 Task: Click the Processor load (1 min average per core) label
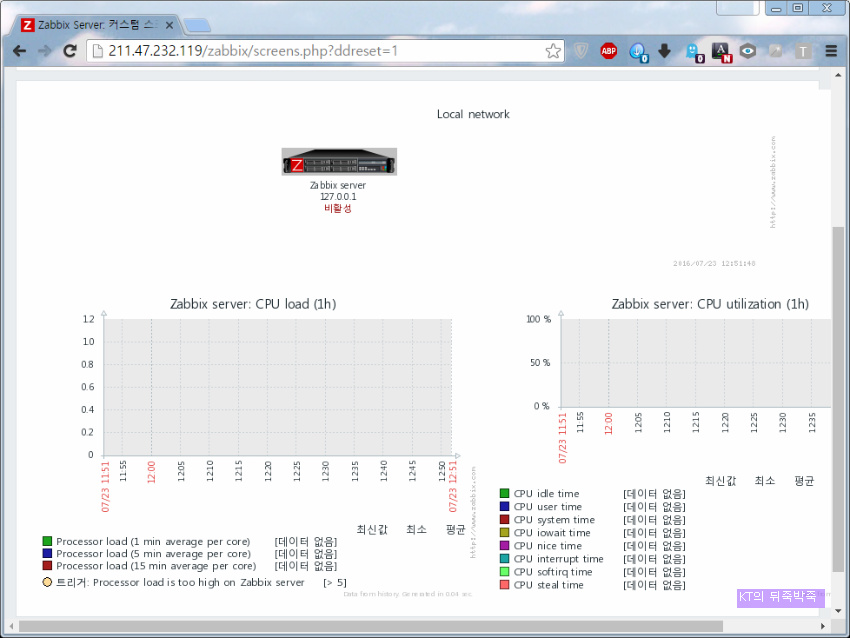coord(153,542)
